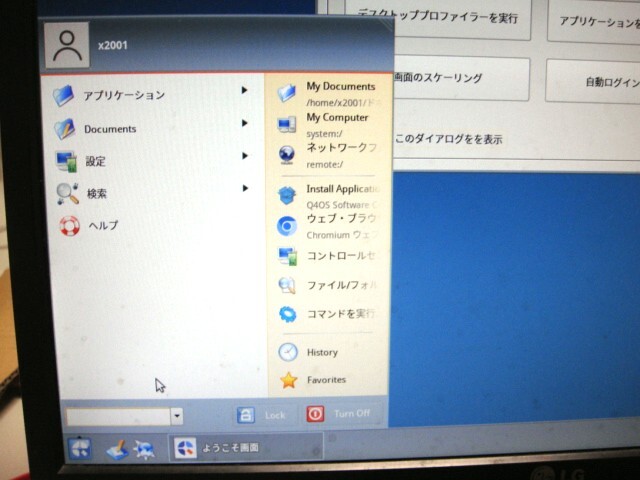Viewport: 640px width, 480px height.
Task: Click the second quick-launch taskbar icon
Action: pos(144,450)
